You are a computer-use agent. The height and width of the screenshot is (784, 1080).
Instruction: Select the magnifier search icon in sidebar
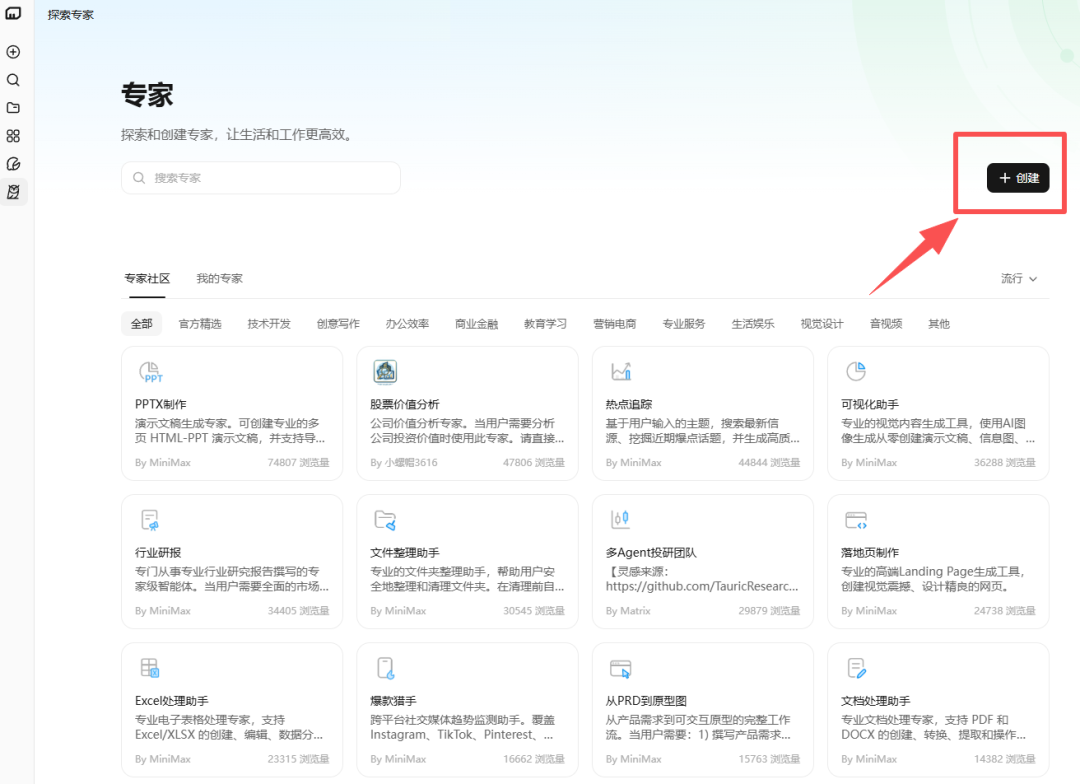click(13, 80)
